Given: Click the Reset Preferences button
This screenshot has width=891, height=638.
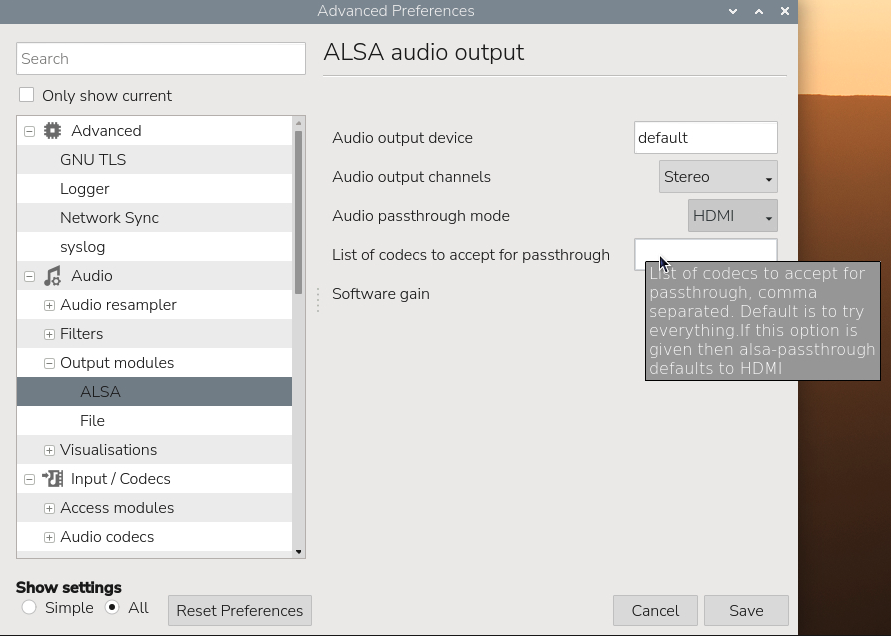Looking at the screenshot, I should [239, 610].
